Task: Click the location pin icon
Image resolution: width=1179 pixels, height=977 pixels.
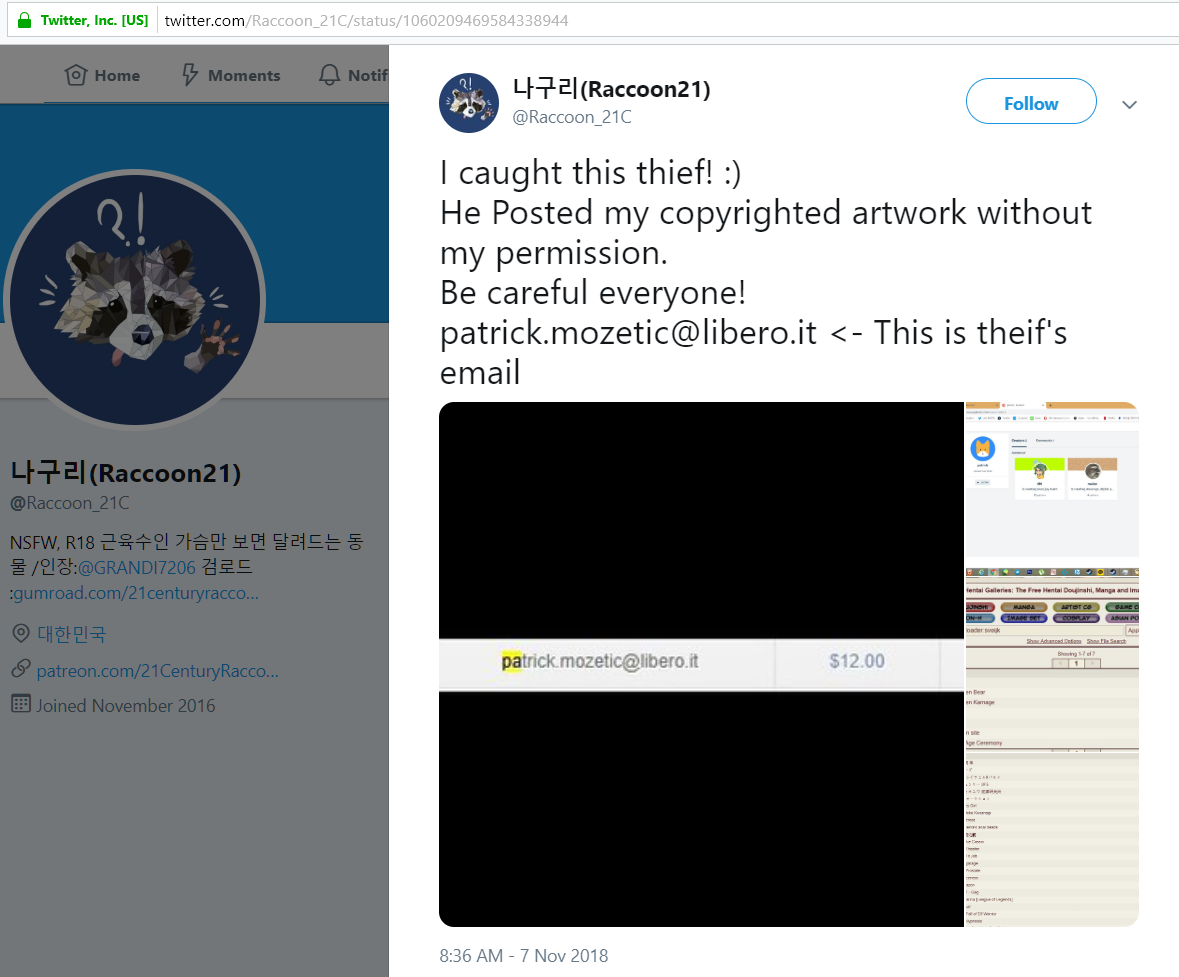Action: click(x=21, y=633)
